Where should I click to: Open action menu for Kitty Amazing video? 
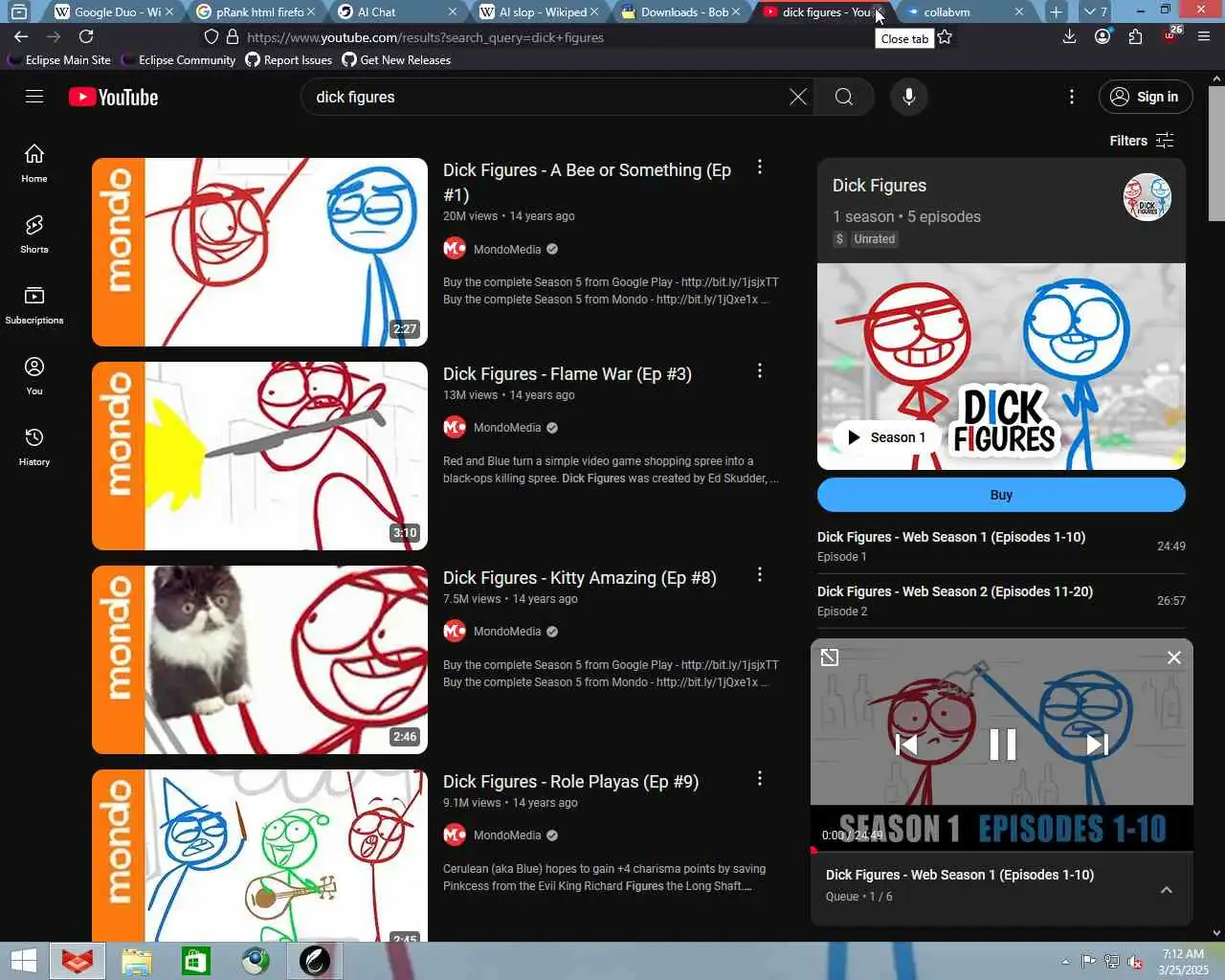pos(760,575)
